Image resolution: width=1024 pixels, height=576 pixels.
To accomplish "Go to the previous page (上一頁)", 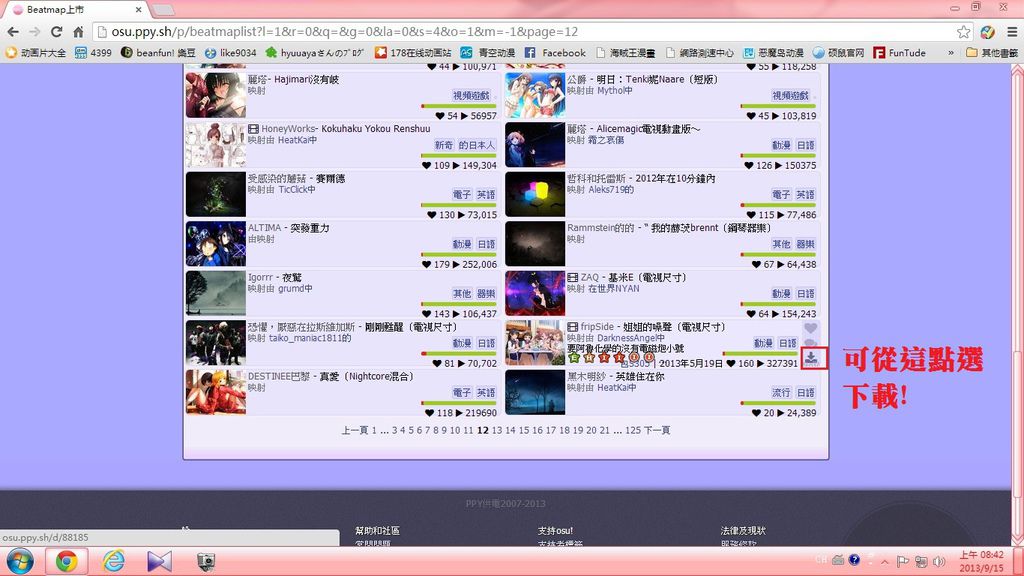I will (355, 430).
